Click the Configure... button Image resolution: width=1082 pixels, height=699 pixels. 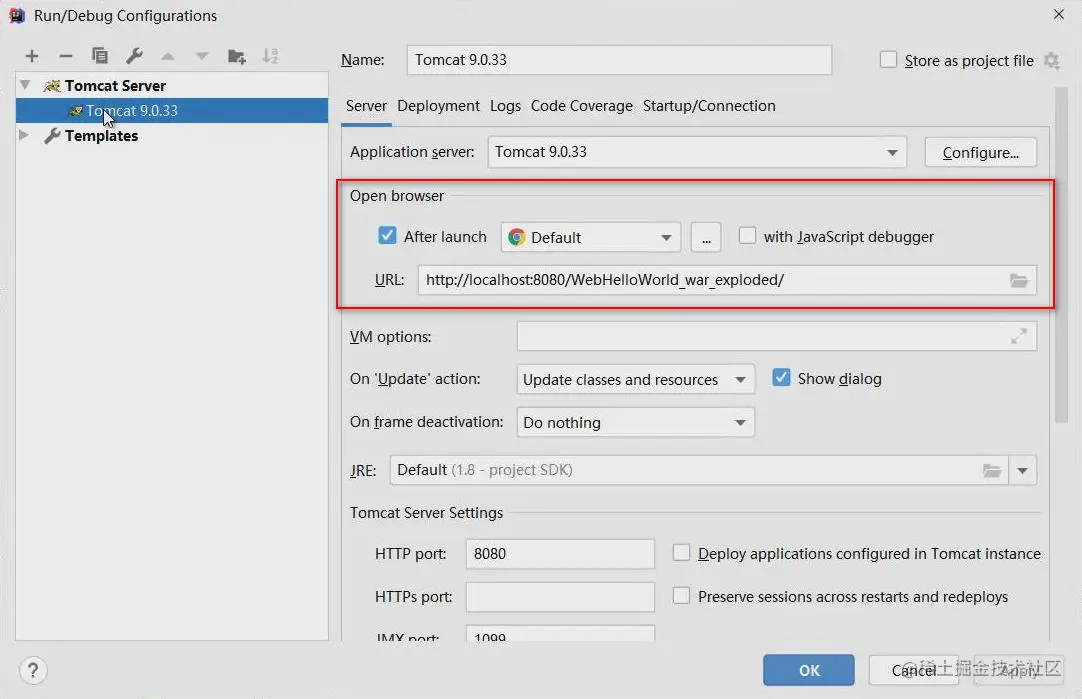(x=981, y=152)
